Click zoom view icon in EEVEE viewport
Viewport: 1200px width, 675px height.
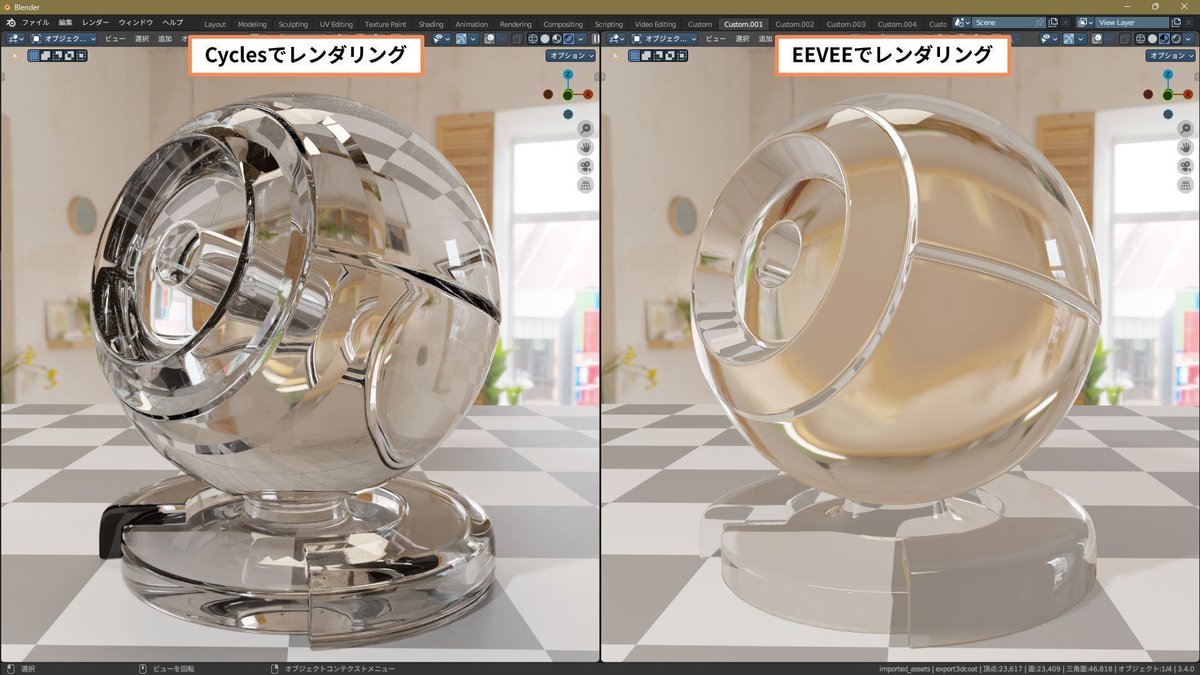[1185, 128]
